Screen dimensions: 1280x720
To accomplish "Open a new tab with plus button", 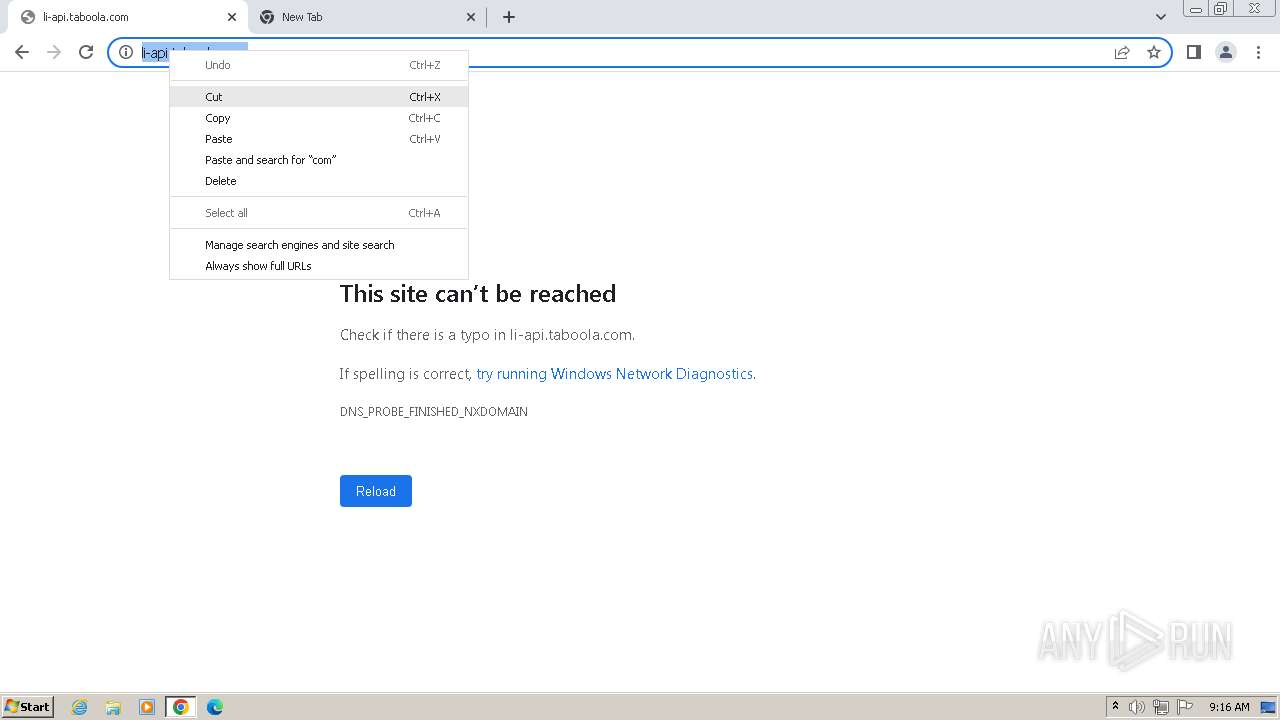I will tap(509, 17).
